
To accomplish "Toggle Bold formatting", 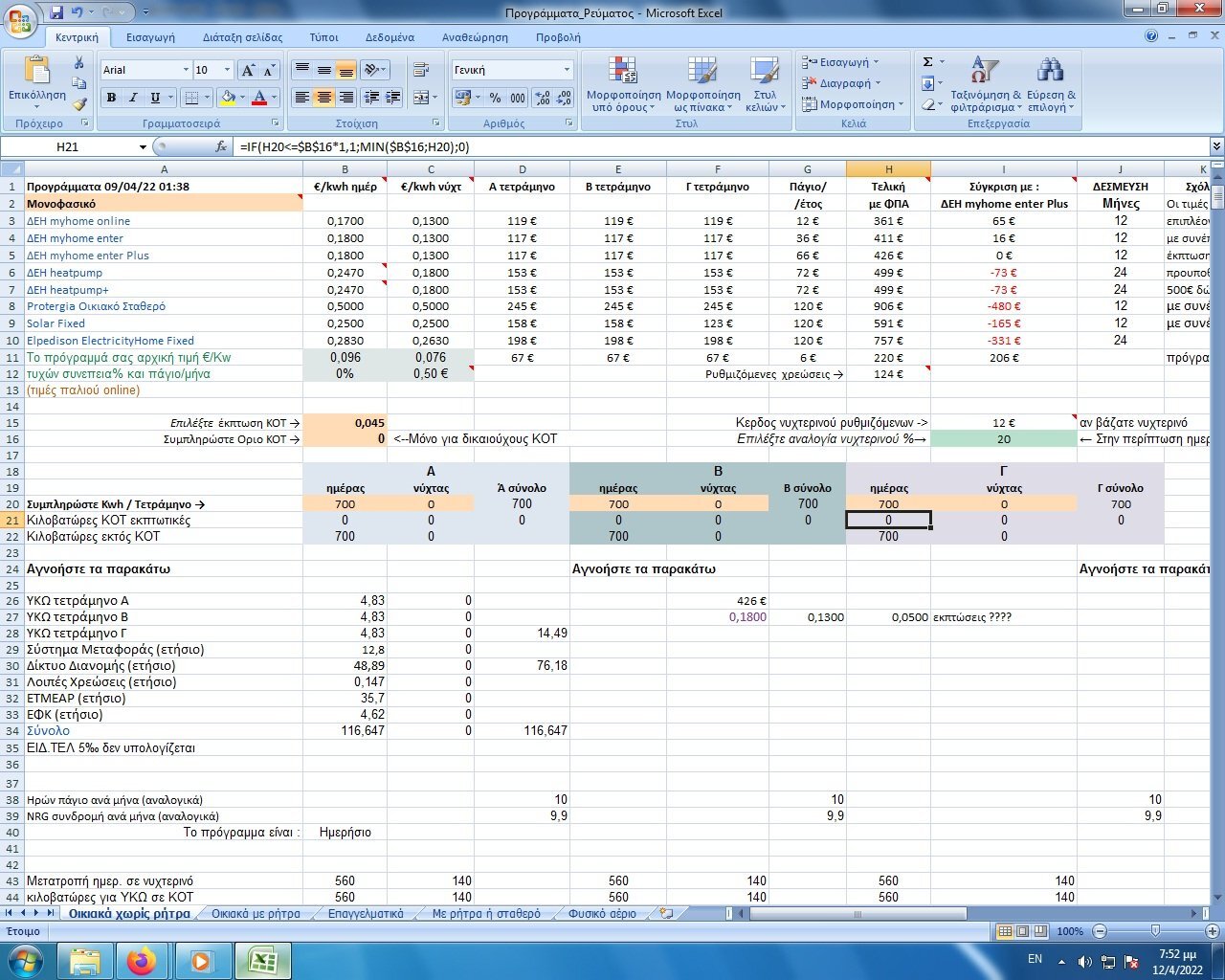I will [111, 98].
